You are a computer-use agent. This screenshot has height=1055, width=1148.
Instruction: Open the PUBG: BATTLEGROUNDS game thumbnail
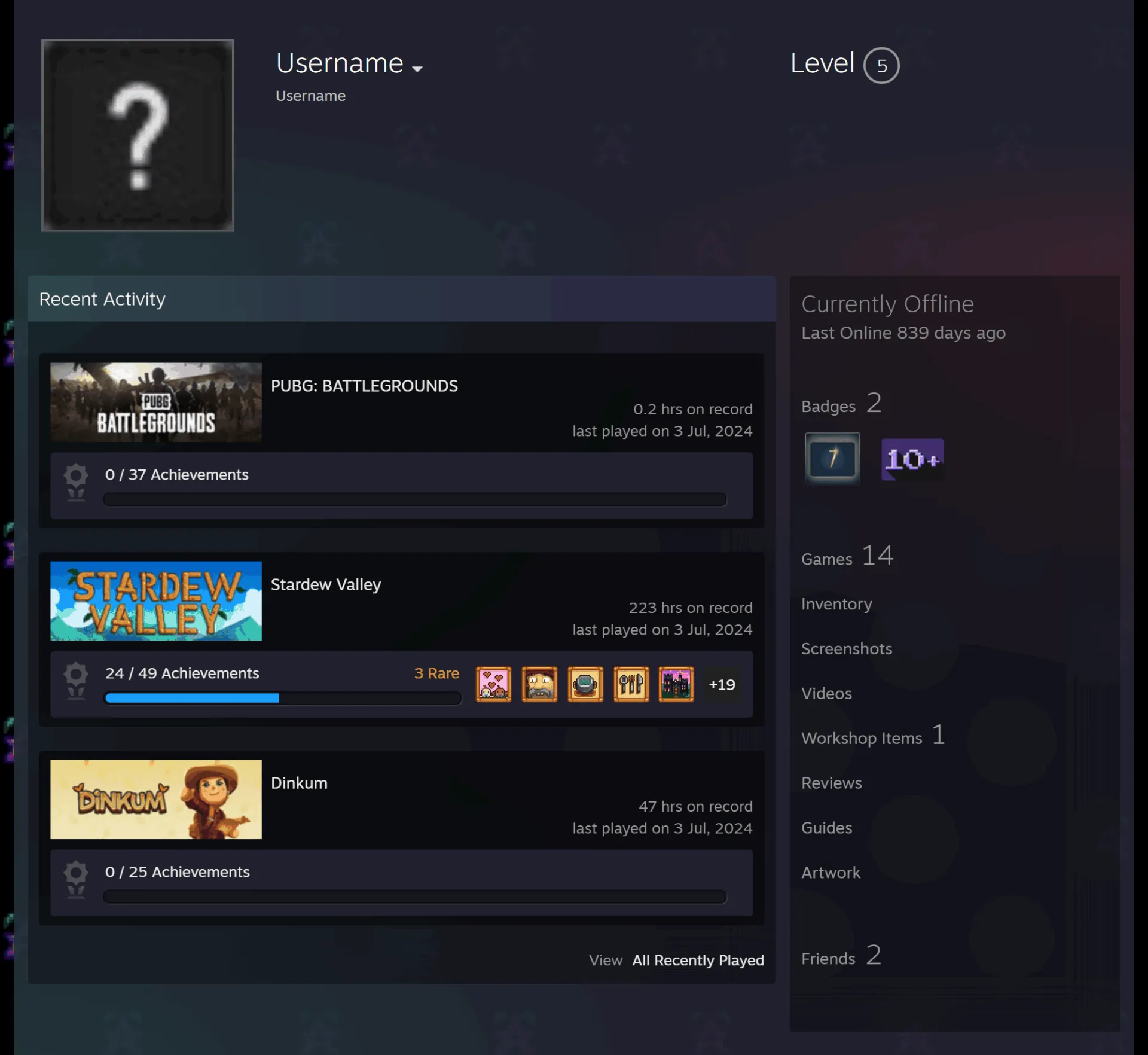coord(155,402)
